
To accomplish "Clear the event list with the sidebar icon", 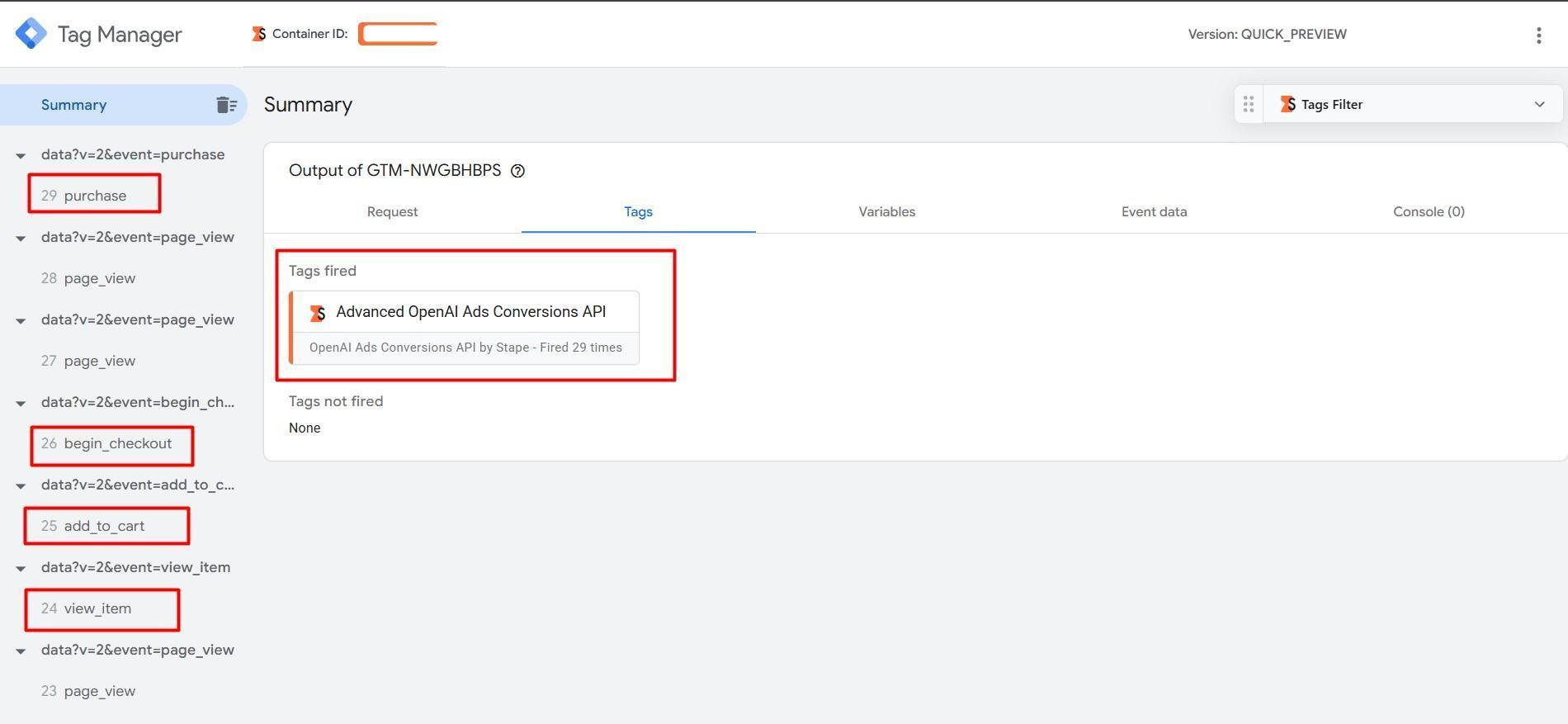I will click(227, 105).
